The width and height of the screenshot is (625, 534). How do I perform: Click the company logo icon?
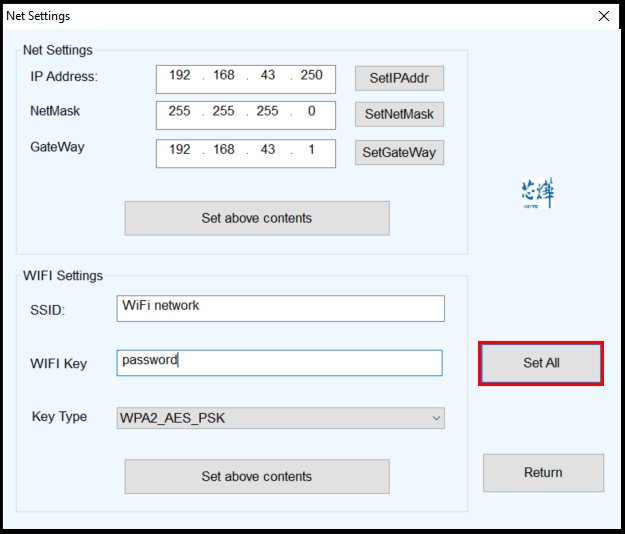click(x=536, y=194)
